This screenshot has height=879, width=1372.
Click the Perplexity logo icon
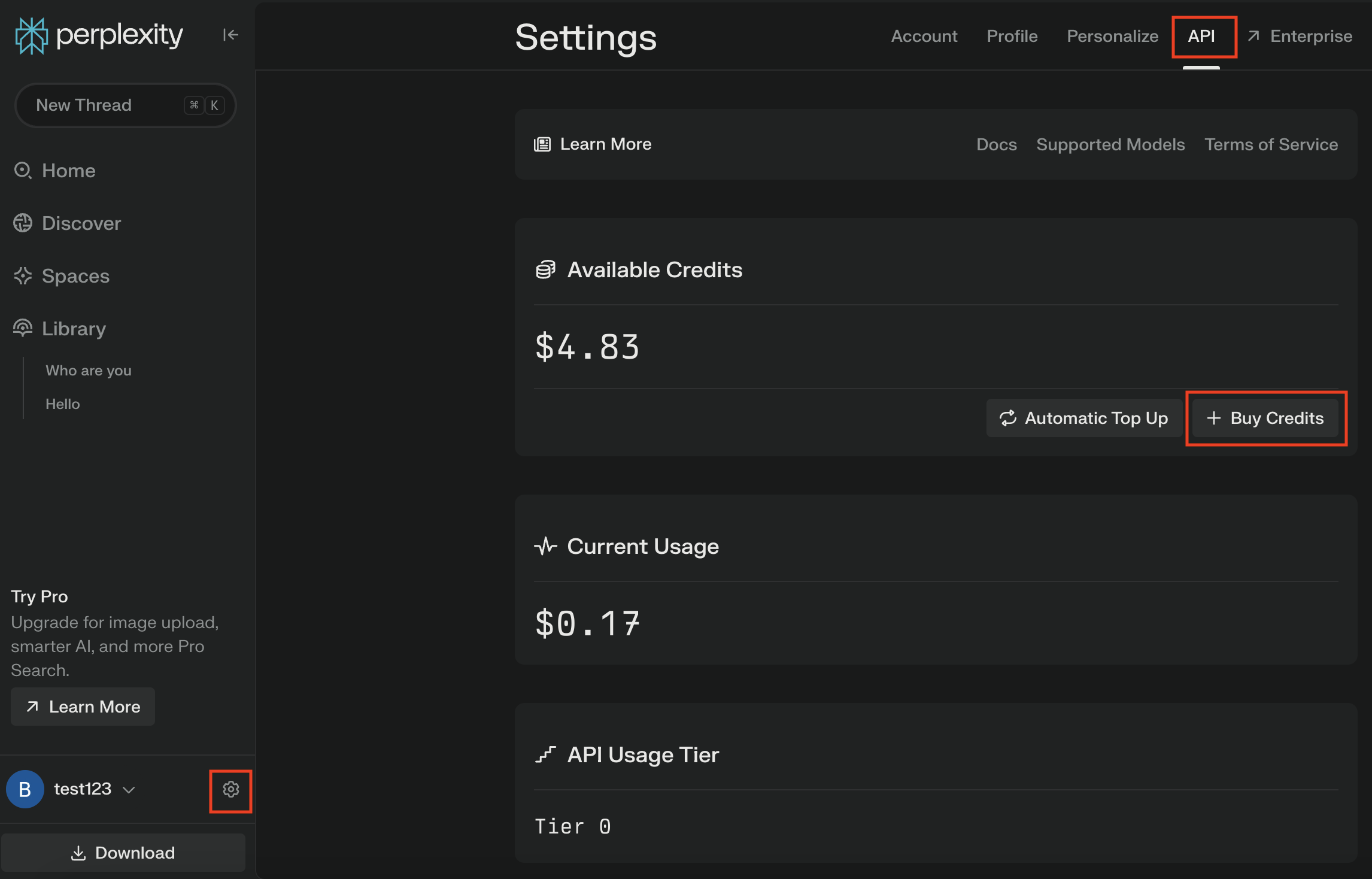(x=31, y=35)
